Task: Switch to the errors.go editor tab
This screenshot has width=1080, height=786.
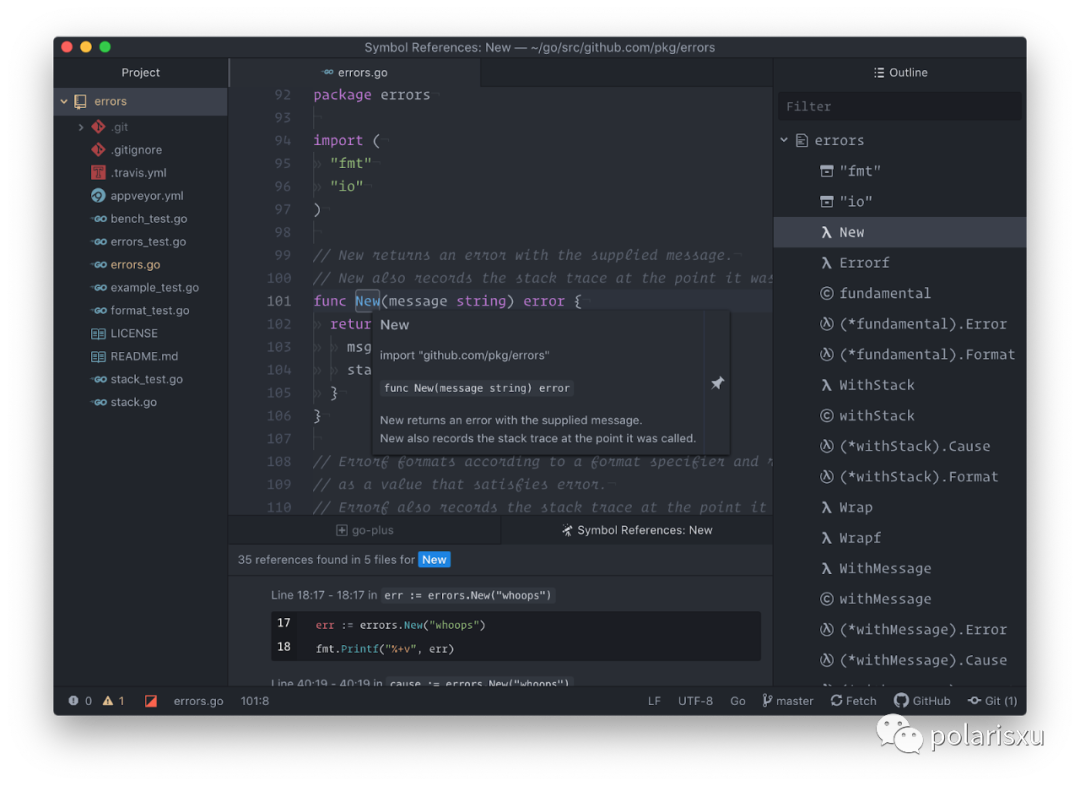Action: [355, 72]
